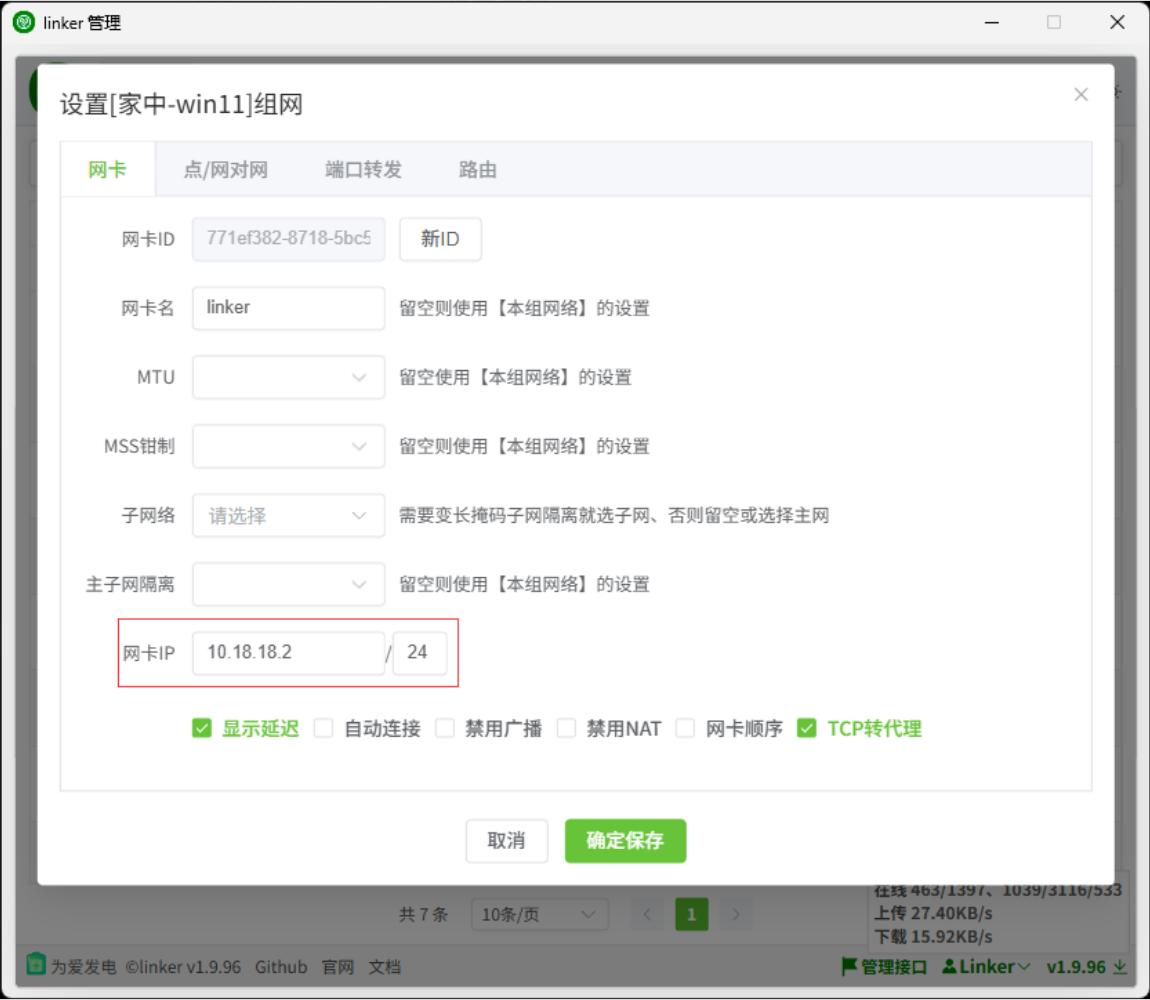Open the Linker user dropdown
1150x1000 pixels.
click(x=986, y=967)
